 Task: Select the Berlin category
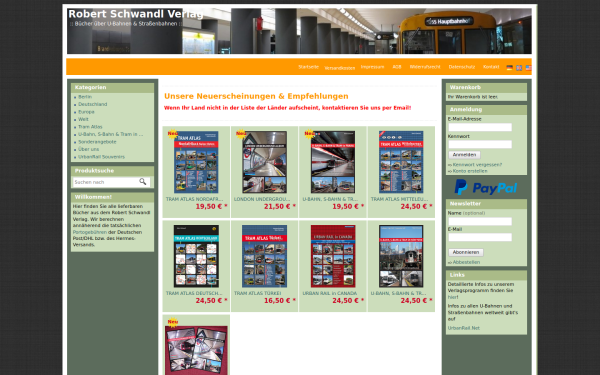pos(85,97)
